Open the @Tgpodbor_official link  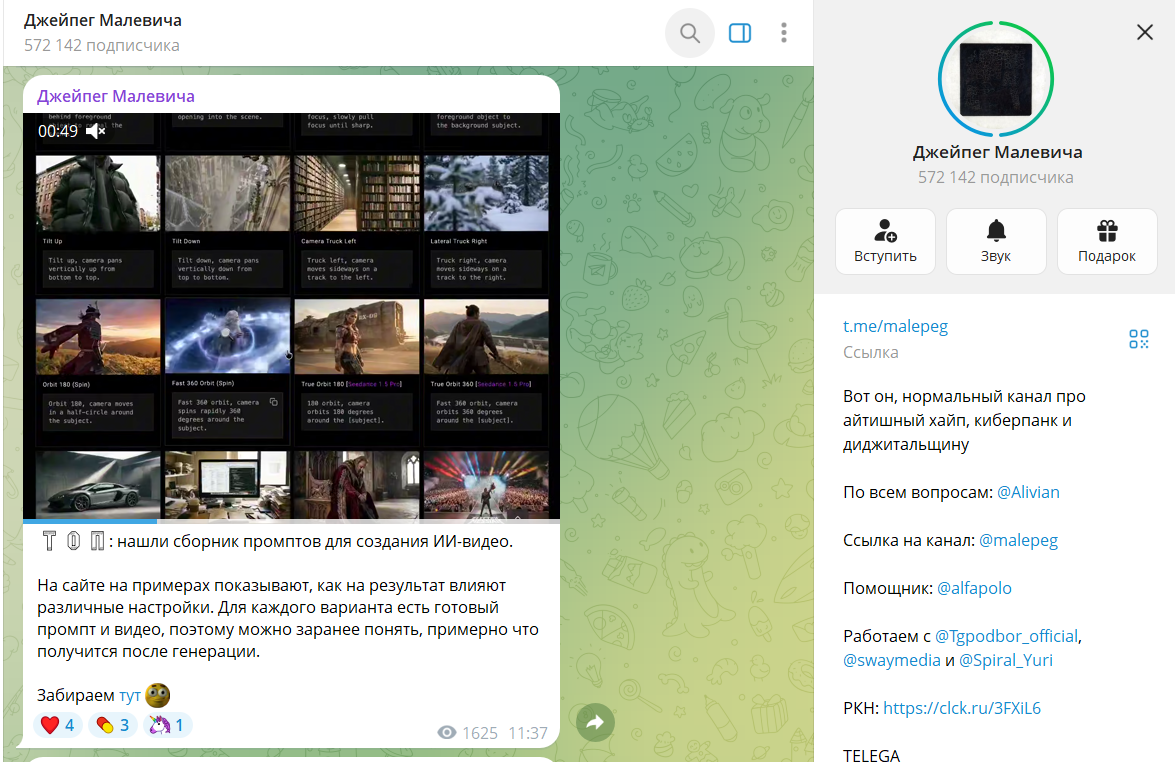coord(1006,636)
